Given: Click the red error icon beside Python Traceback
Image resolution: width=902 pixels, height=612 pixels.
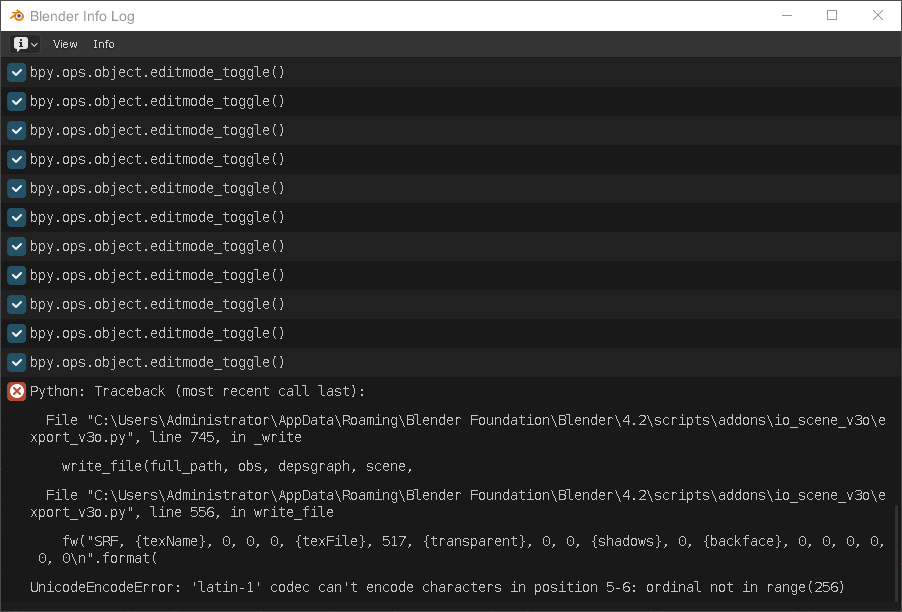Looking at the screenshot, I should [16, 391].
